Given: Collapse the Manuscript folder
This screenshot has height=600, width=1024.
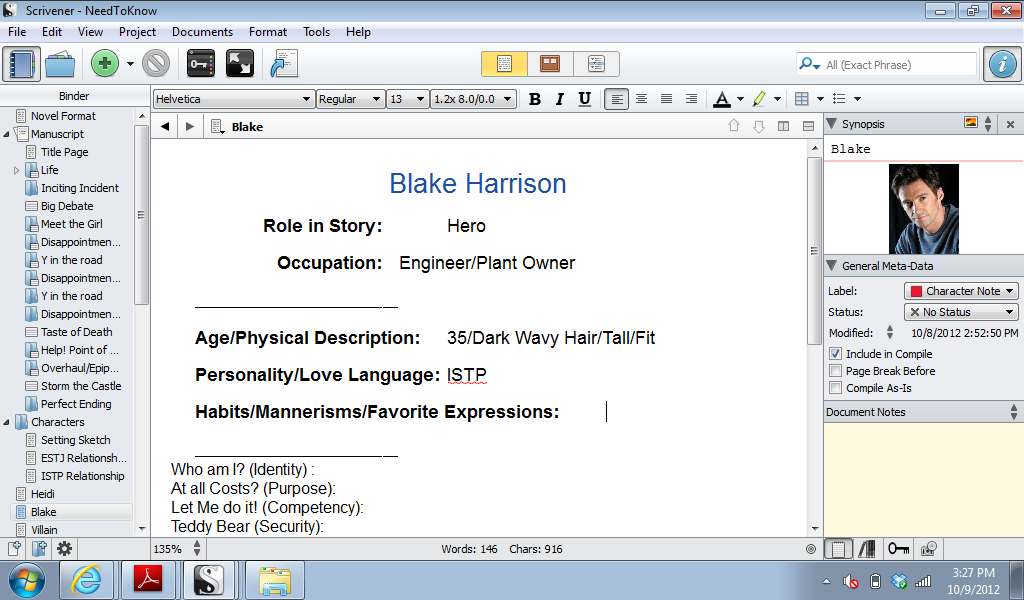Looking at the screenshot, I should point(7,134).
